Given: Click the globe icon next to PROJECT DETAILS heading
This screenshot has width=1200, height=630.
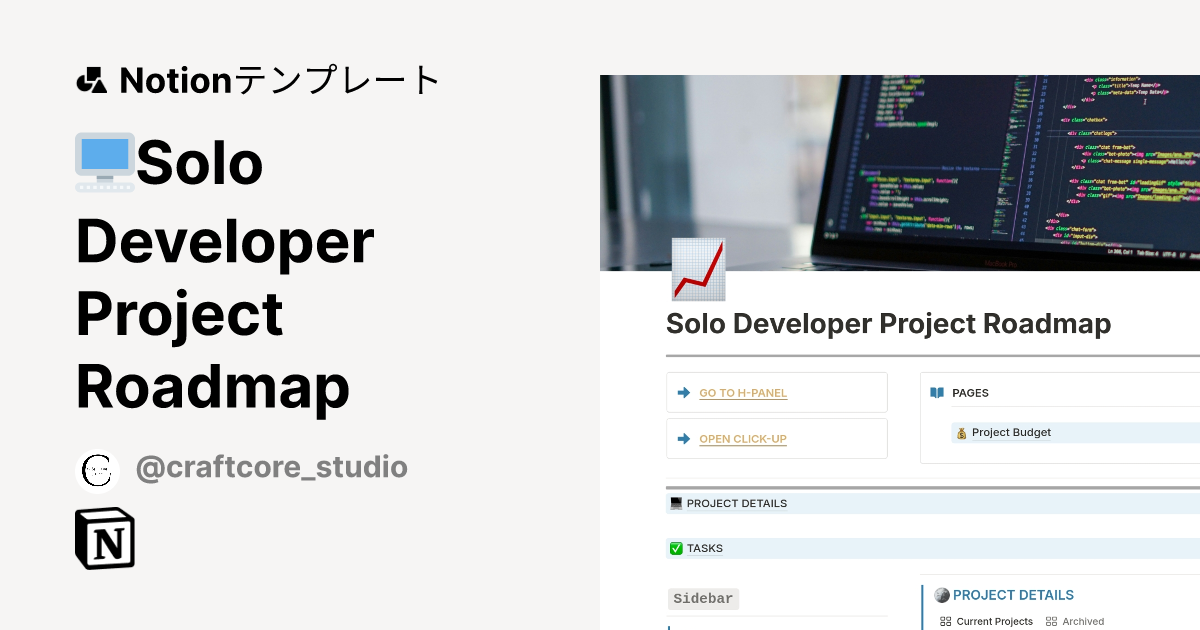Looking at the screenshot, I should [x=941, y=595].
